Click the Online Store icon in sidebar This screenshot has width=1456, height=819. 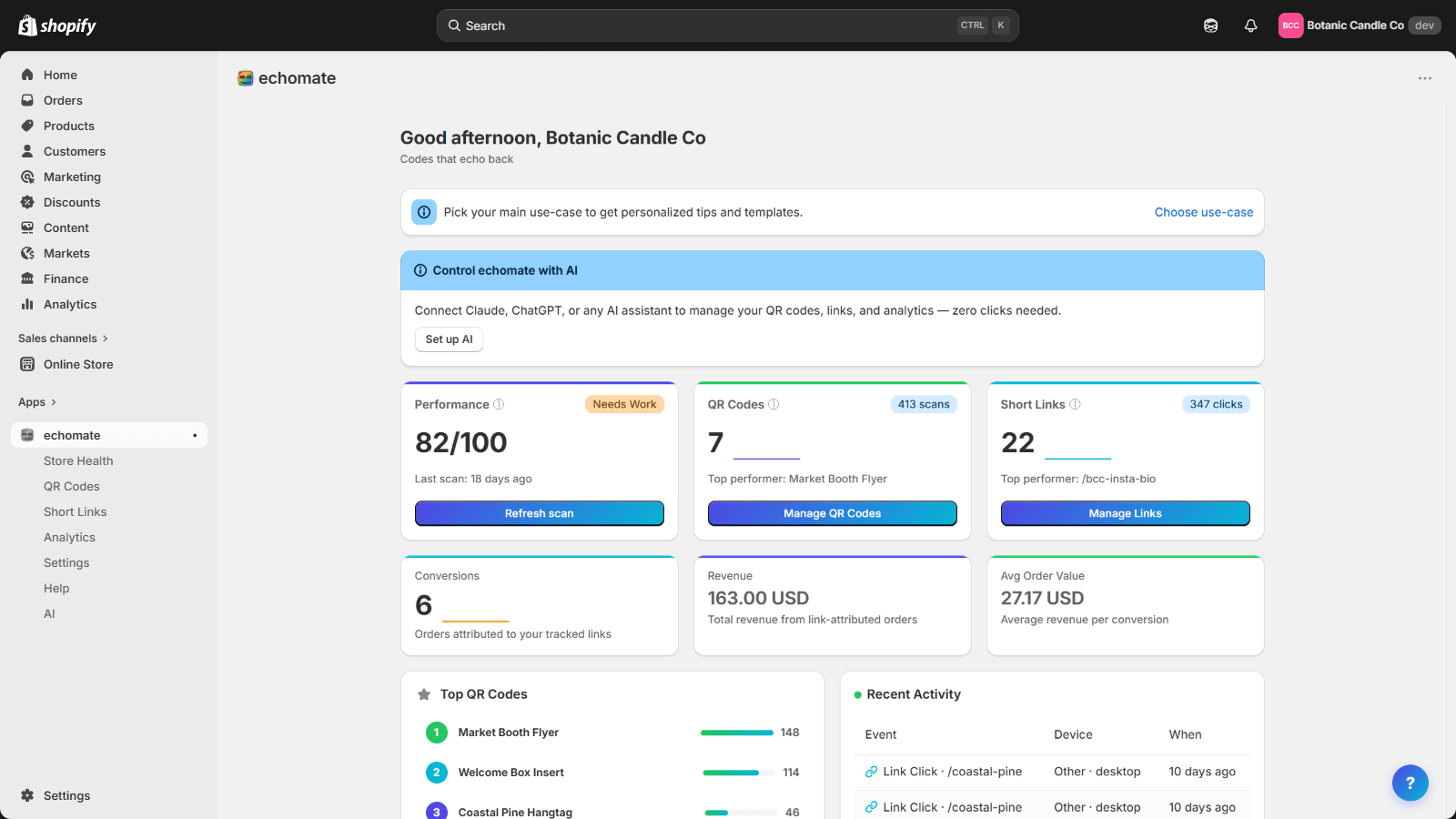click(x=27, y=364)
